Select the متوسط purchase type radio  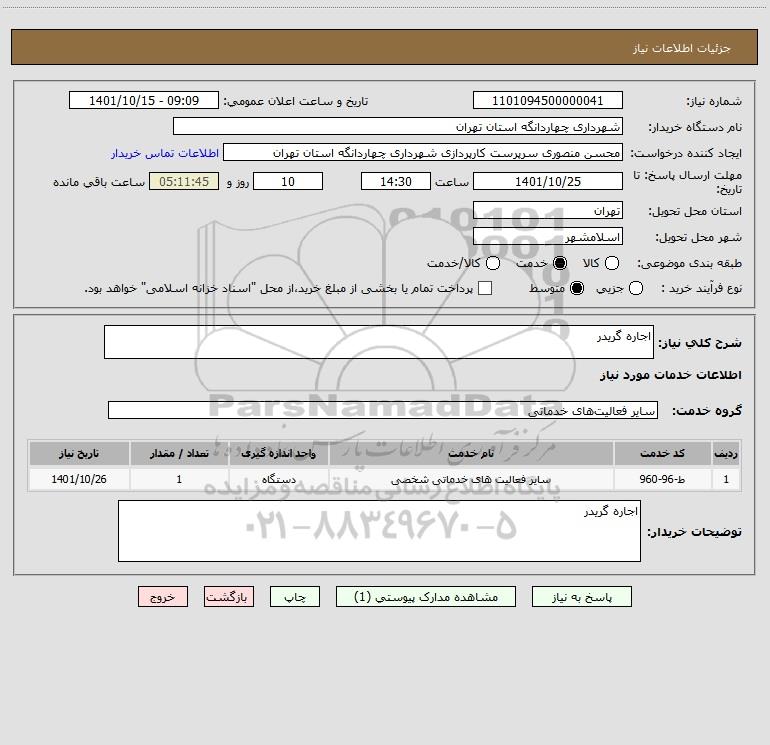tap(577, 288)
